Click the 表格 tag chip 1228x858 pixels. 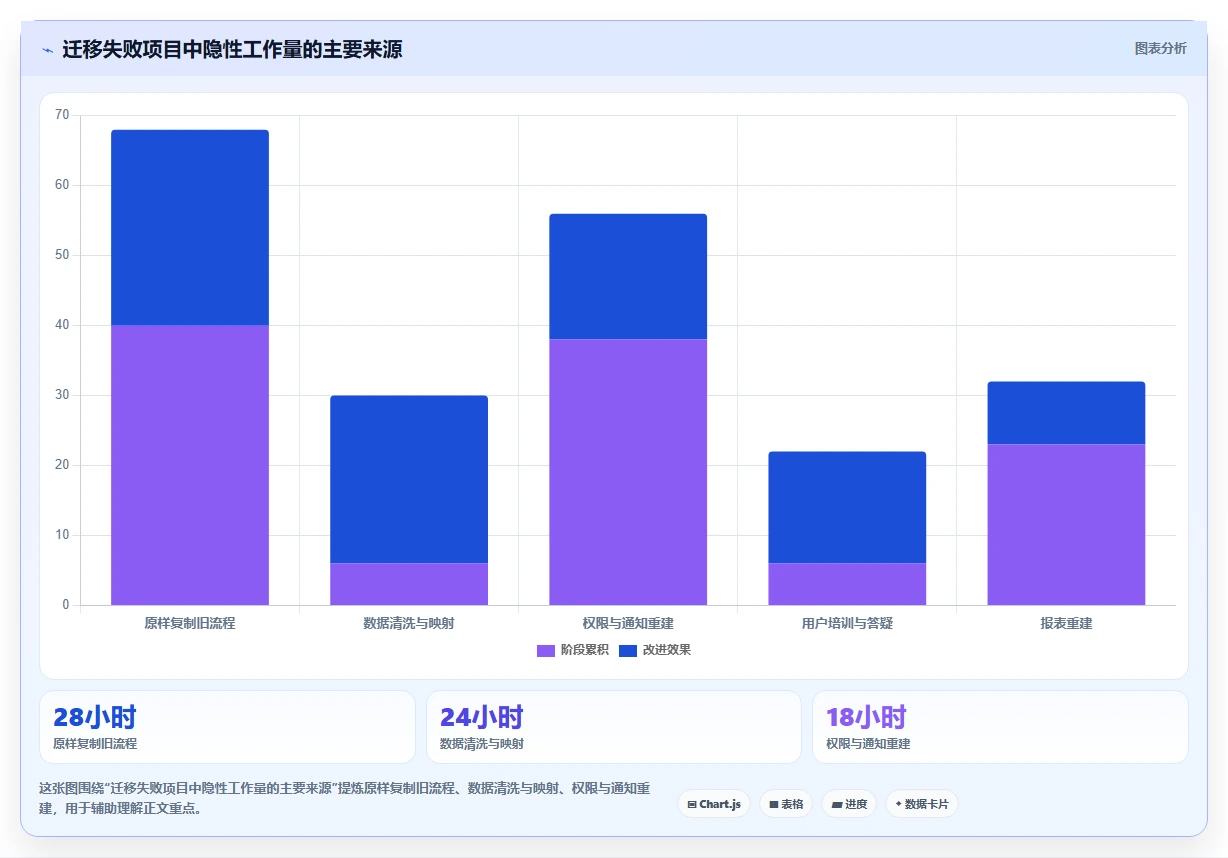786,804
